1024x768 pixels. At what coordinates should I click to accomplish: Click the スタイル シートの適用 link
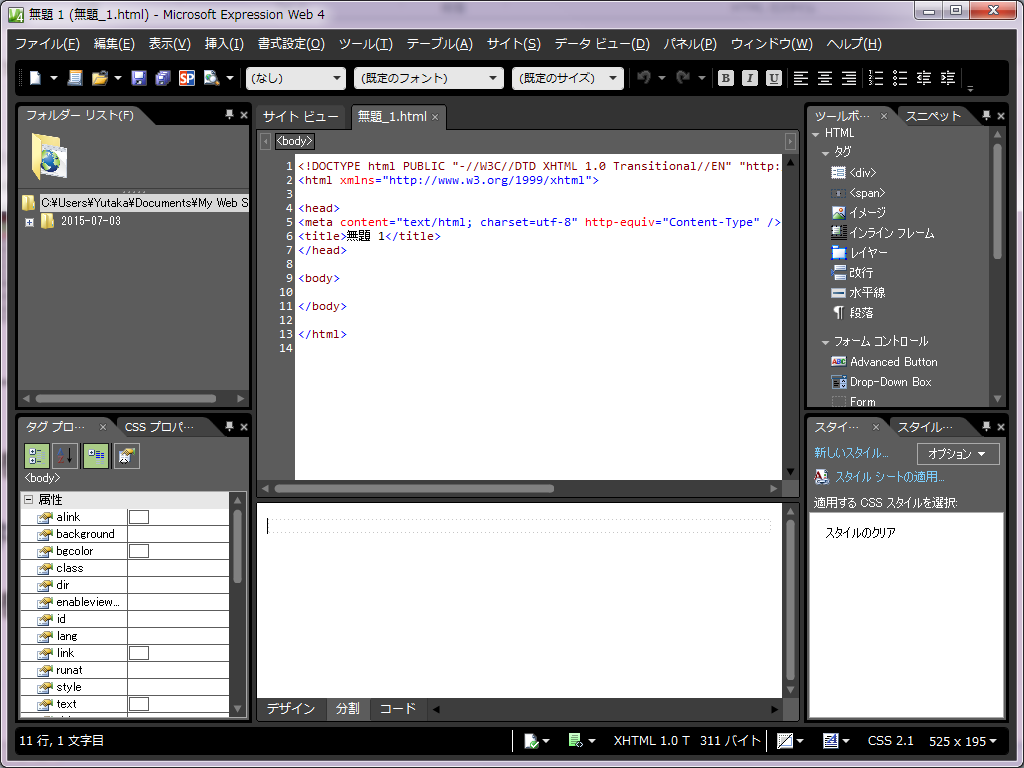point(889,477)
